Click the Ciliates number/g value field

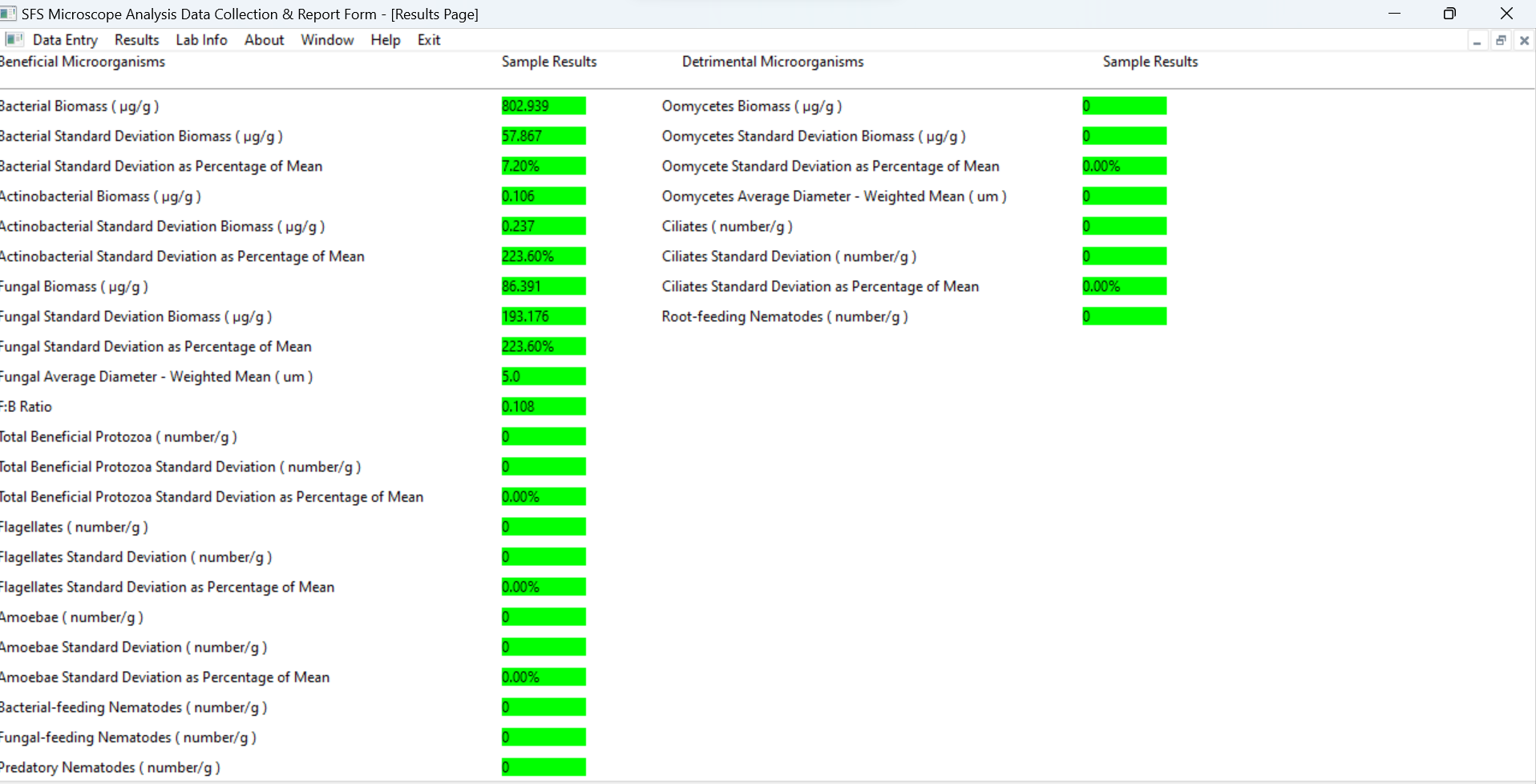click(1124, 226)
